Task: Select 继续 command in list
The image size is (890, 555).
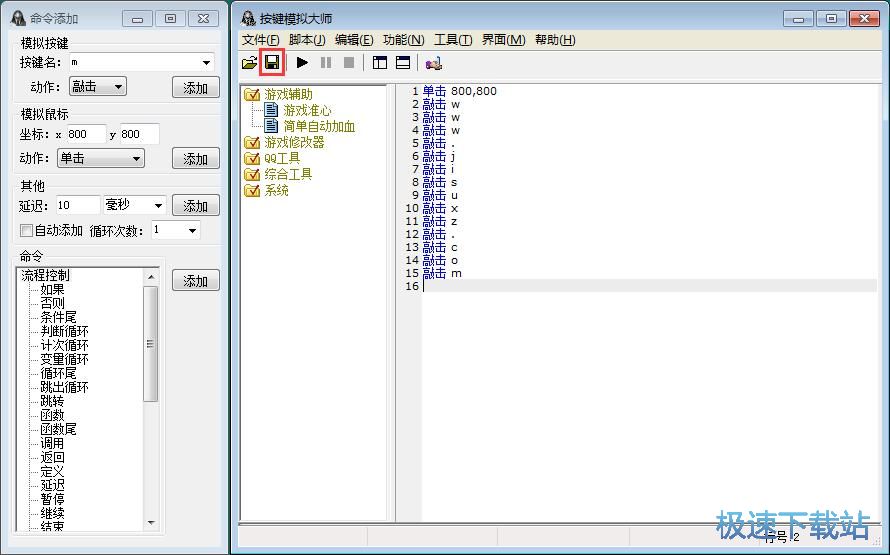Action: [x=52, y=513]
